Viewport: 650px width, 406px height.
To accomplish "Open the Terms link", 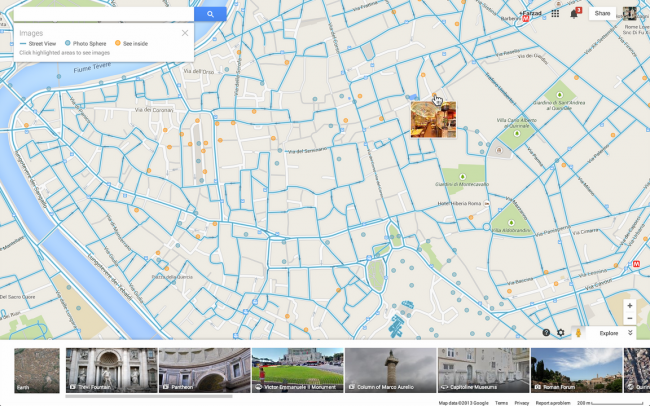I will tap(501, 403).
